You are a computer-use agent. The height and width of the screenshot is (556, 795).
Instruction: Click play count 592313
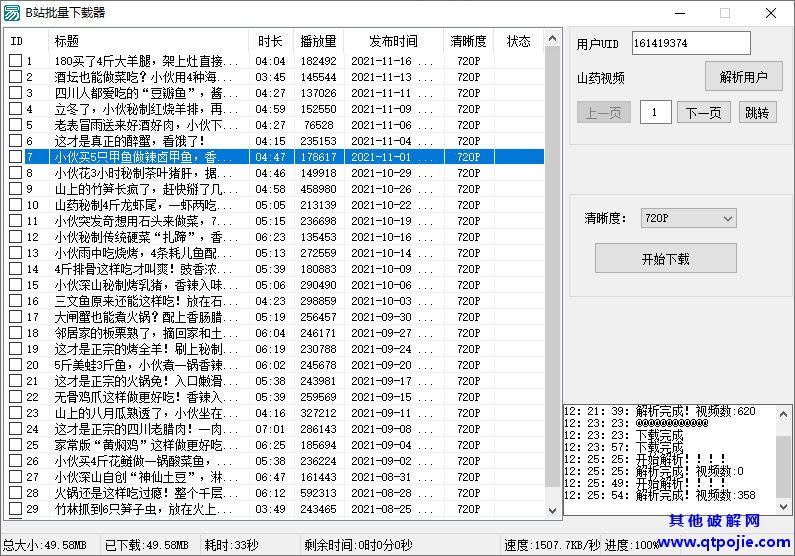[318, 493]
